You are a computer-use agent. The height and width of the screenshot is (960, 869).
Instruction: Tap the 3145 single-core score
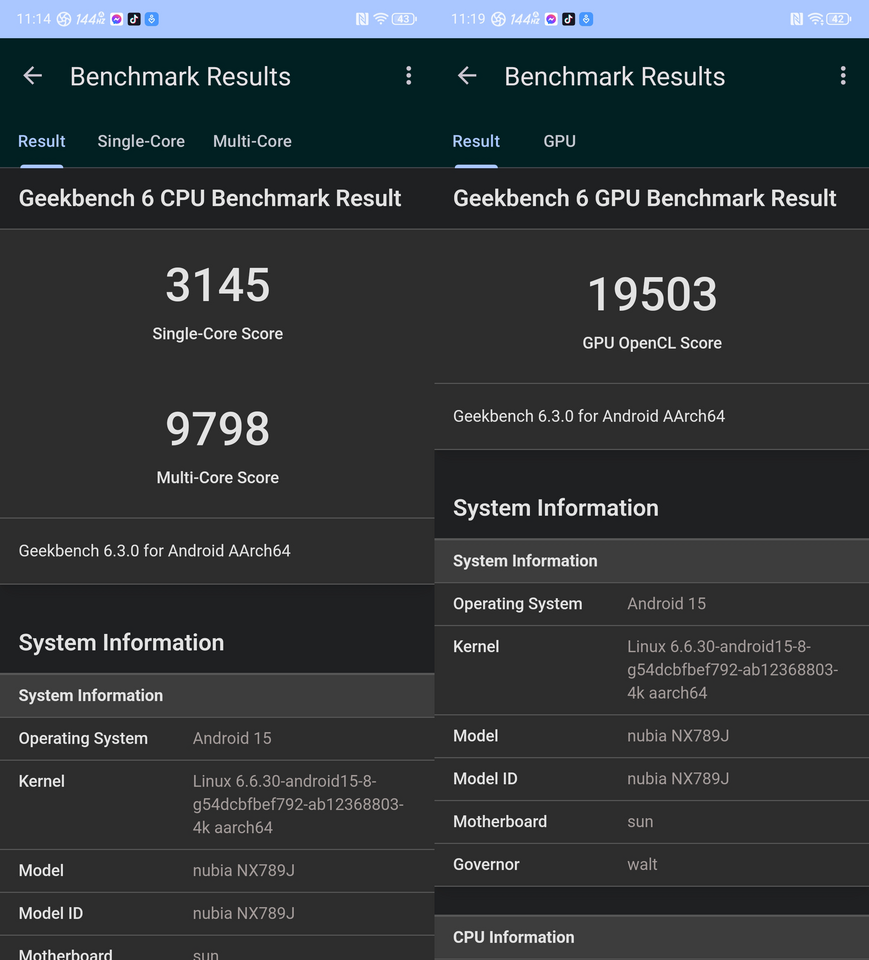pyautogui.click(x=217, y=285)
